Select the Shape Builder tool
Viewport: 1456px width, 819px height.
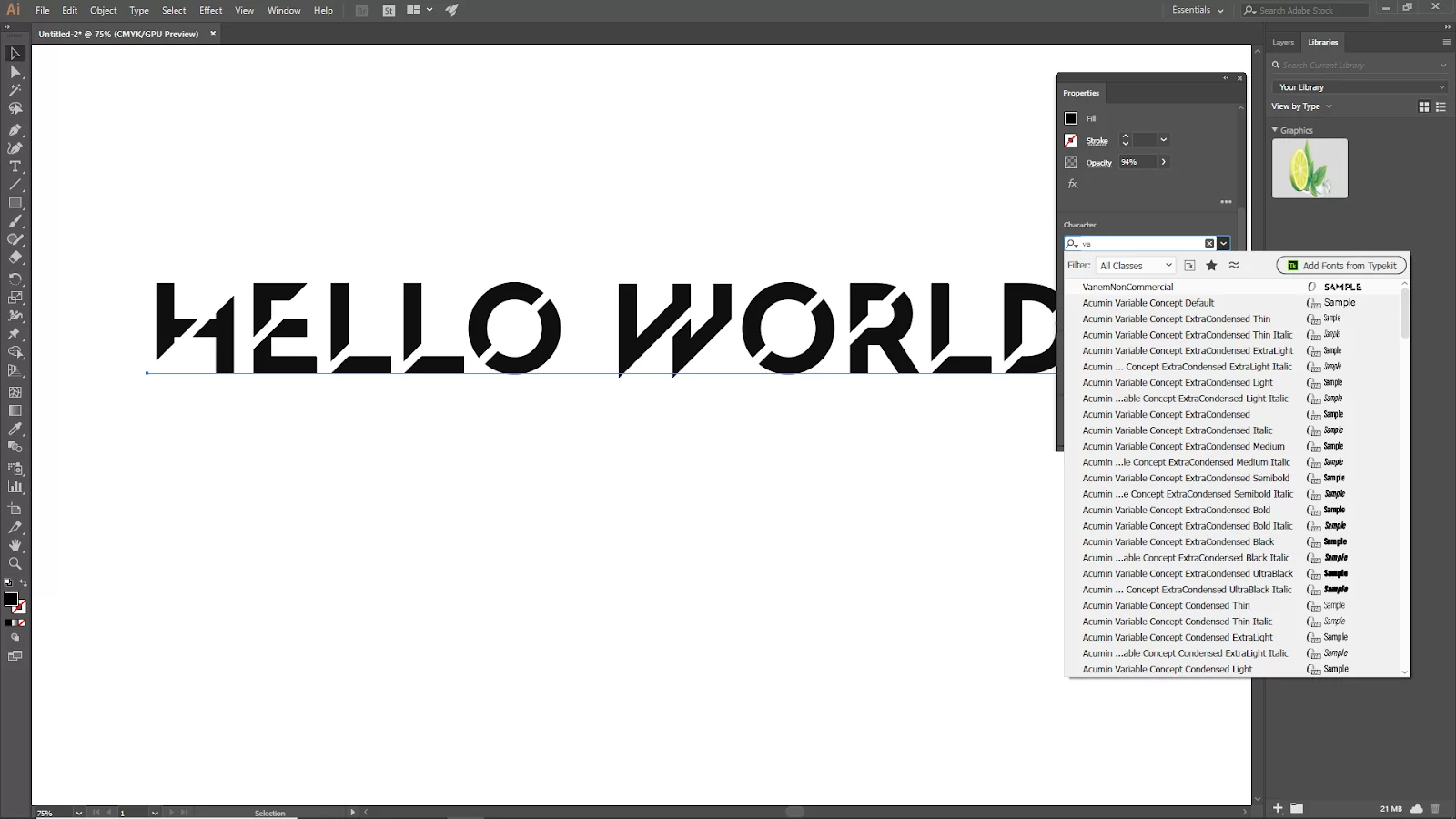(x=15, y=352)
